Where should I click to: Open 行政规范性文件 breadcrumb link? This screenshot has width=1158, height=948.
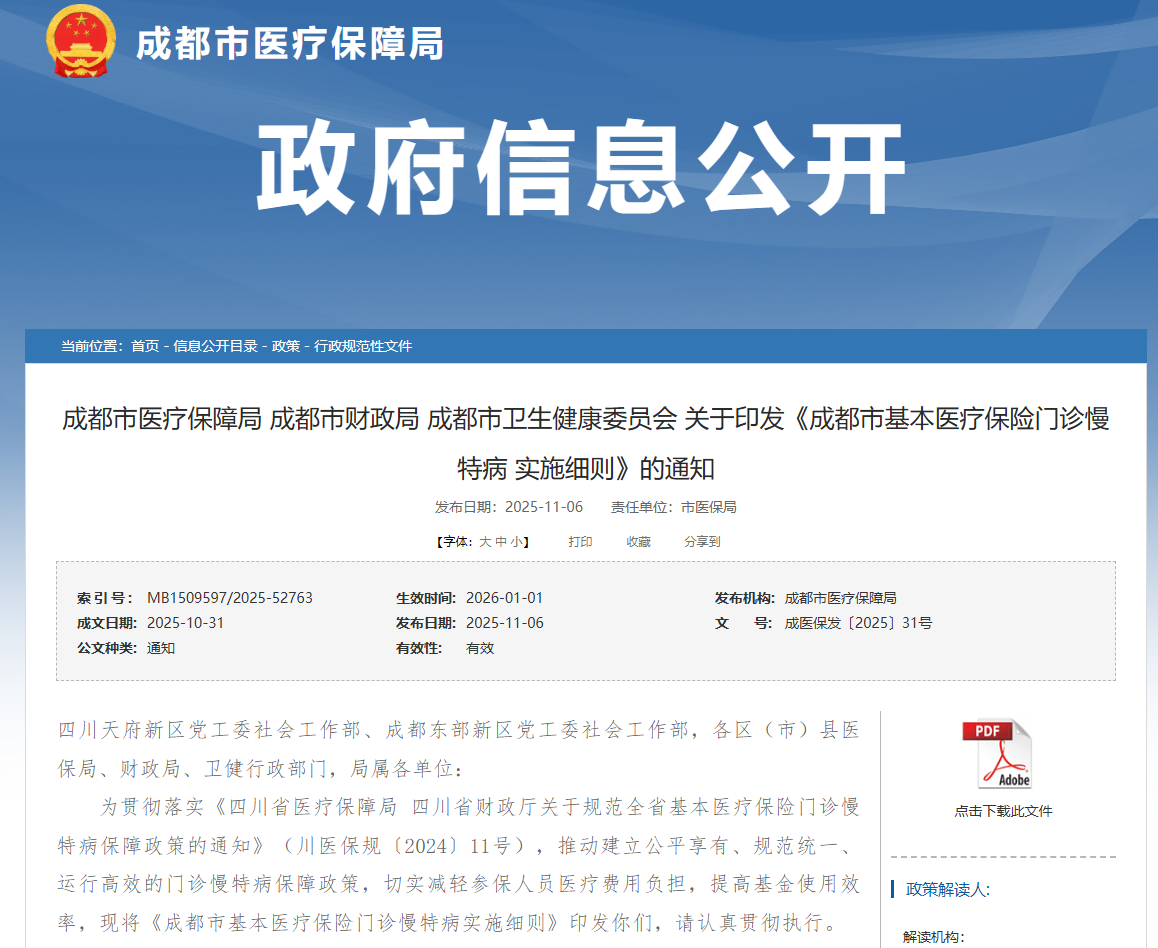[x=363, y=346]
